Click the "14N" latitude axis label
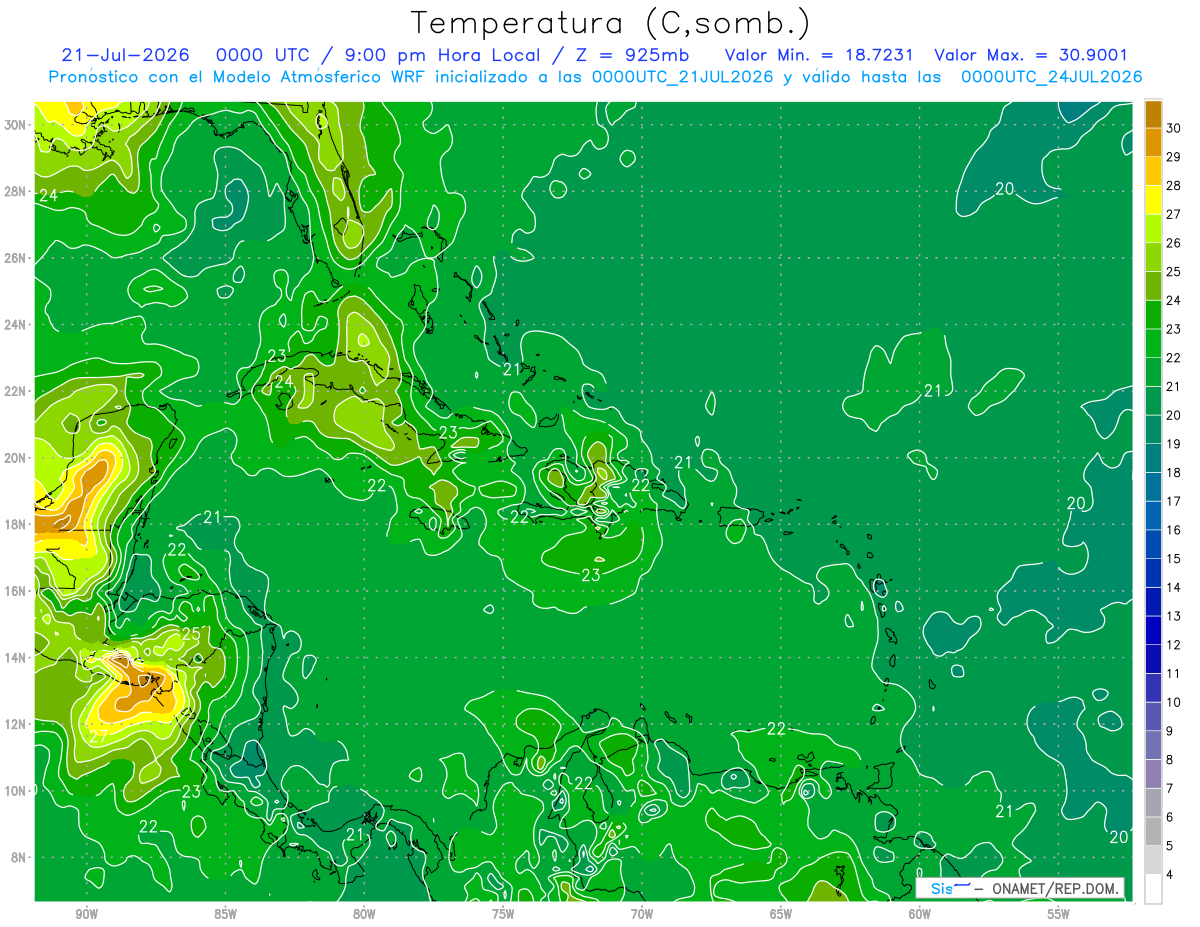1200x927 pixels. point(15,658)
